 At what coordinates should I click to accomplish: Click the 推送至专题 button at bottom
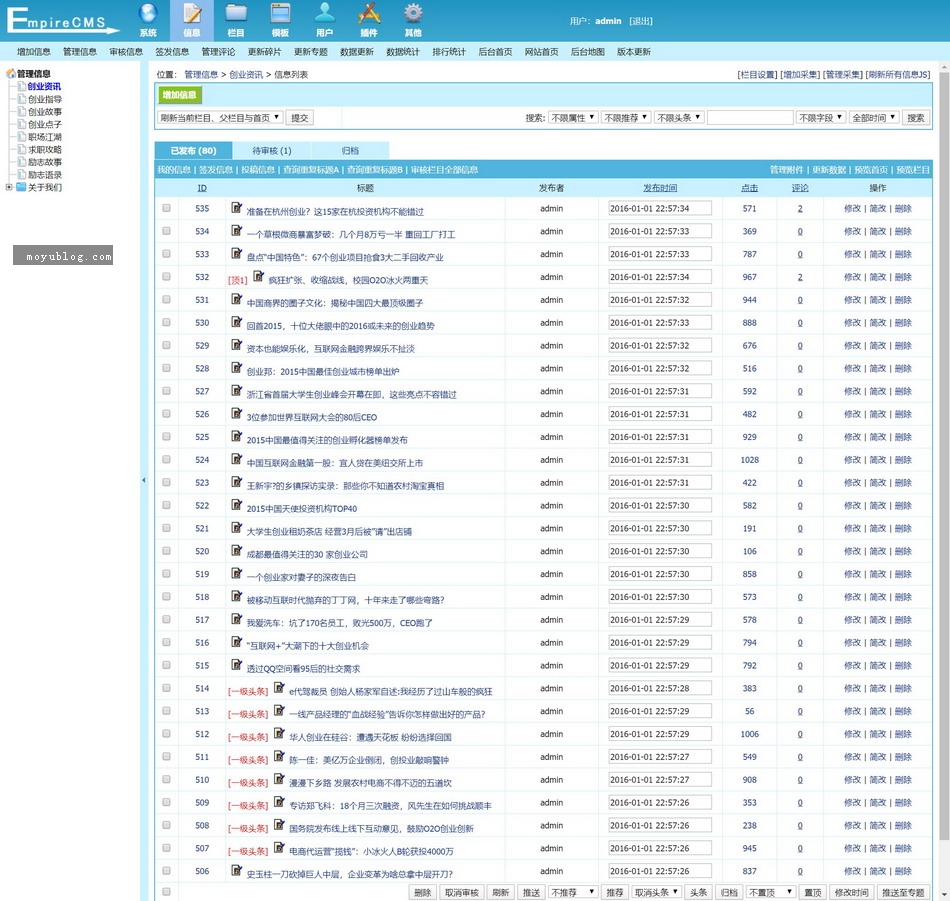tap(903, 892)
